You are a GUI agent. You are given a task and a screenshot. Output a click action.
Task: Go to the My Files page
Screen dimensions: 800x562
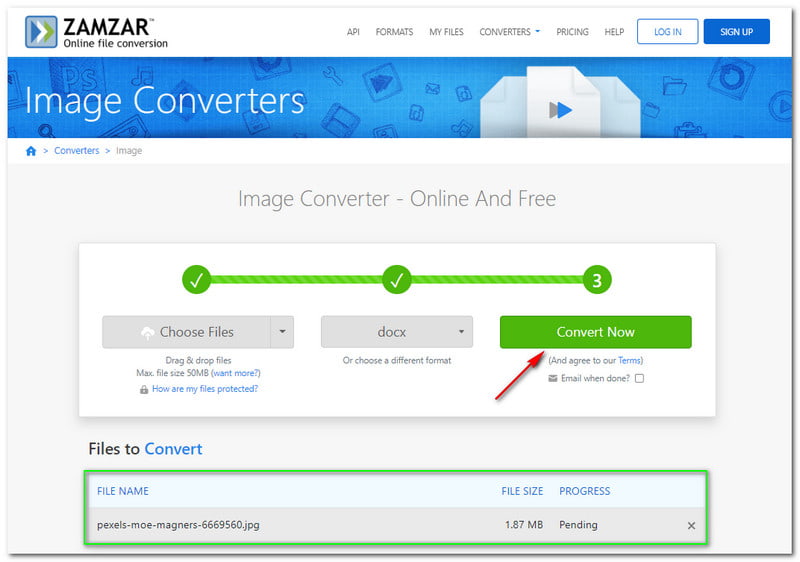[x=446, y=32]
